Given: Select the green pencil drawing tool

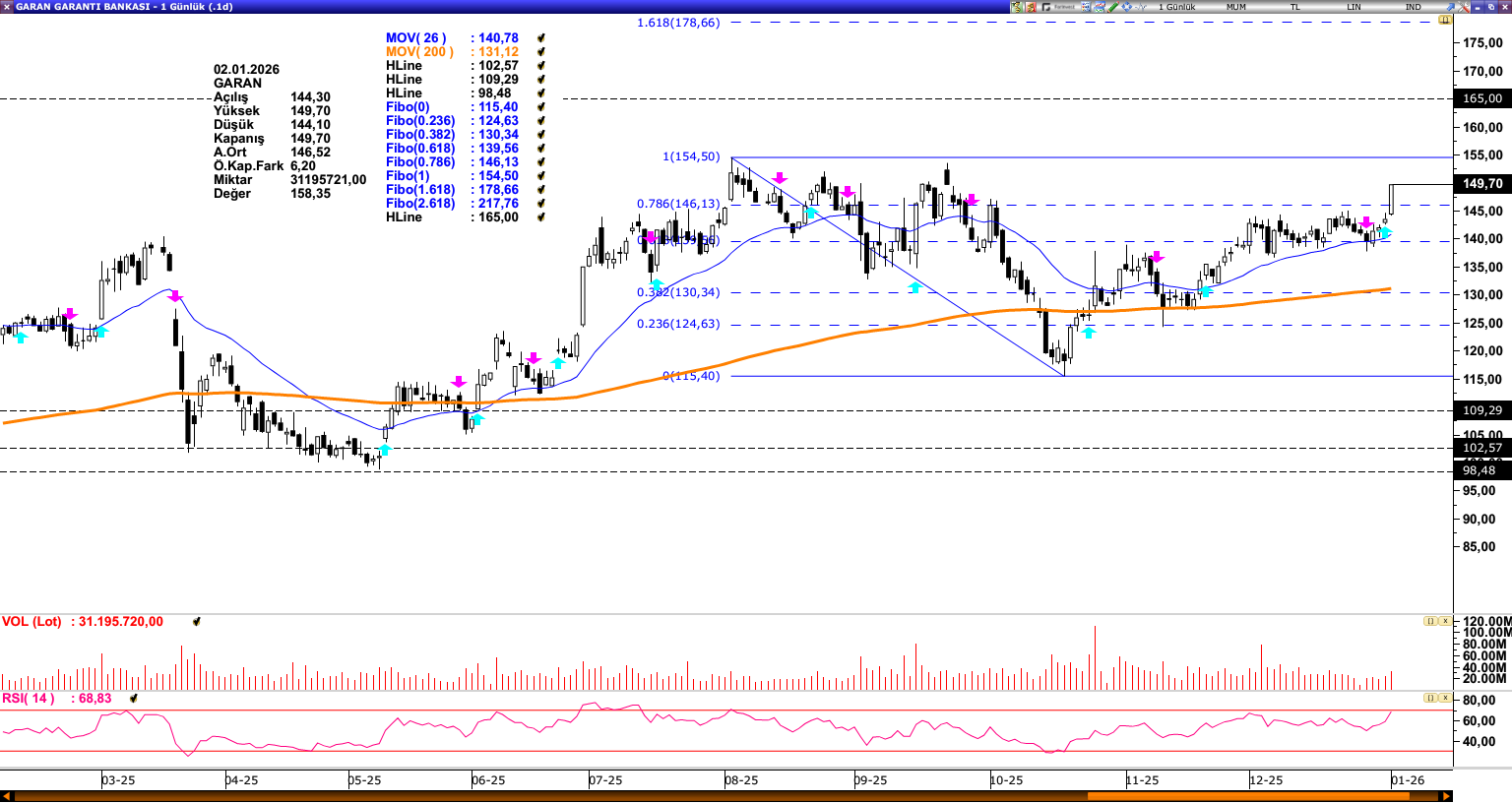Looking at the screenshot, I should 1113,7.
